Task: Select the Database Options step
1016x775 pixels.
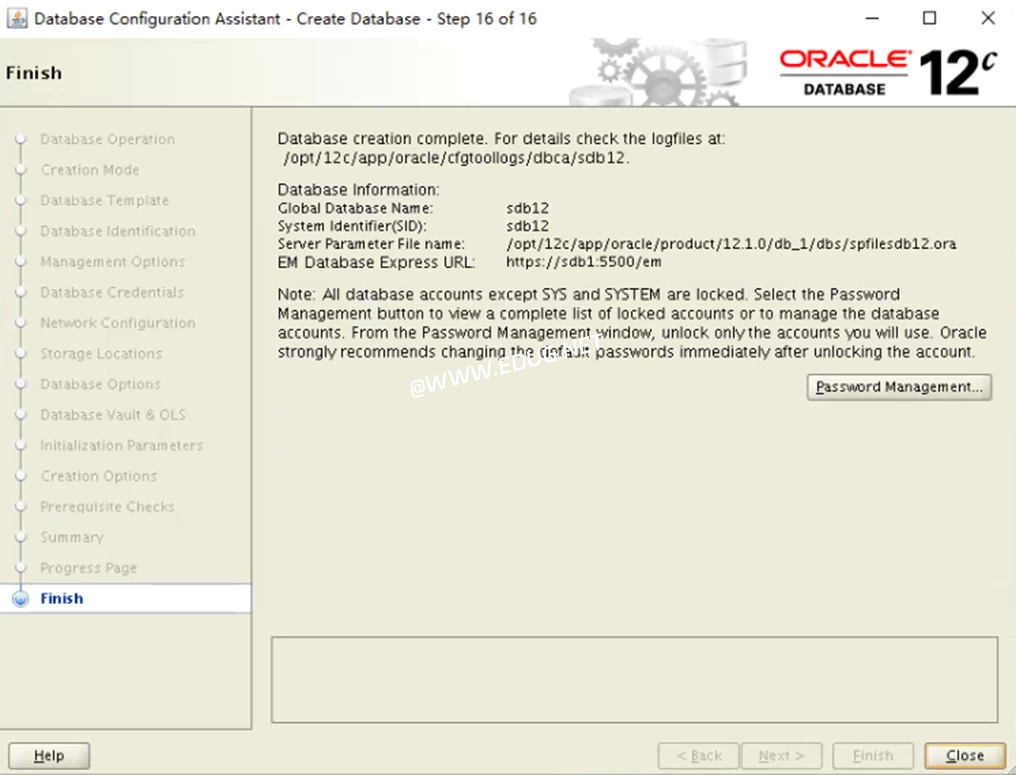Action: pos(100,384)
